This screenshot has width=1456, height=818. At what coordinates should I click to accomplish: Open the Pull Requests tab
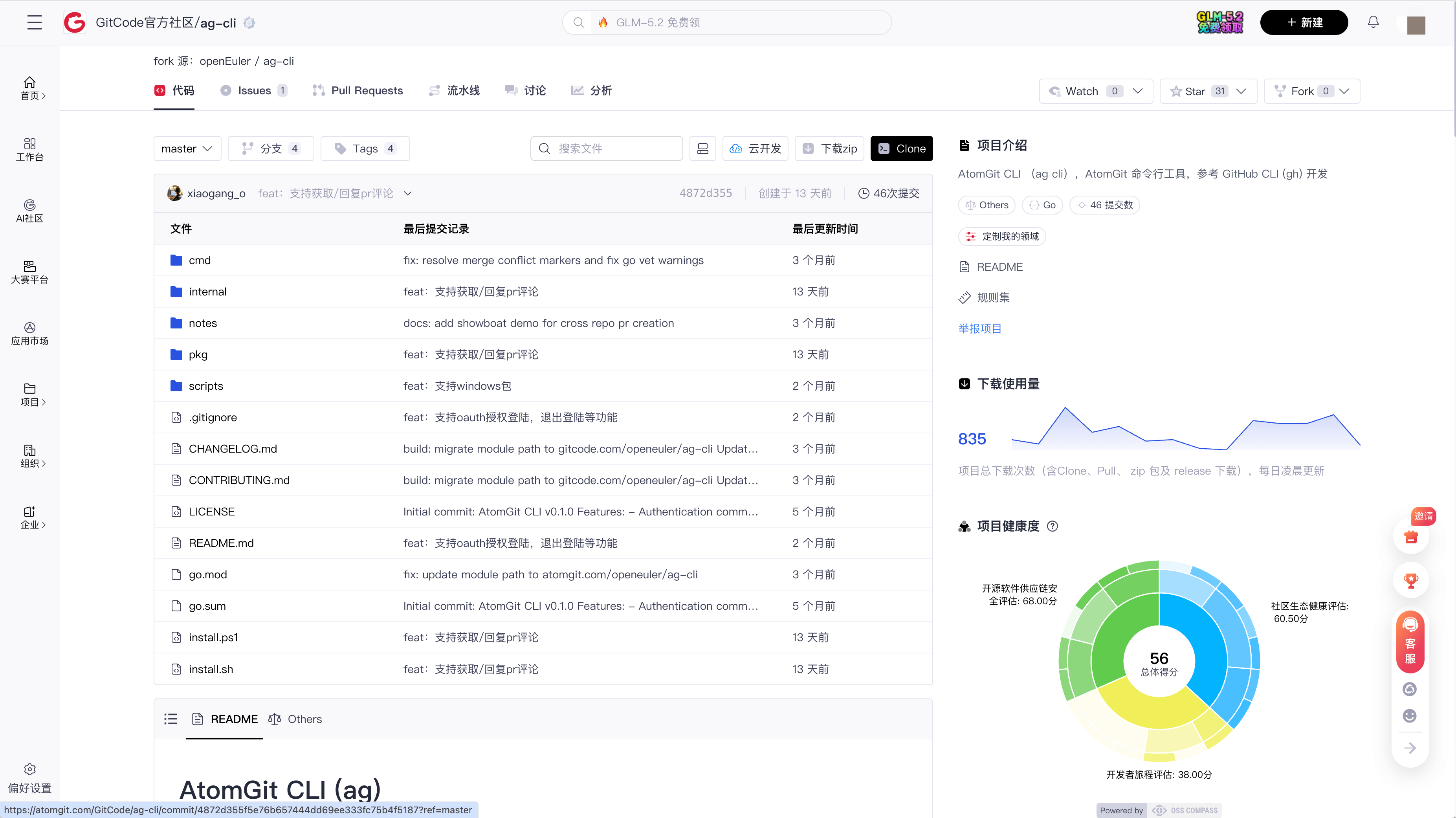coord(357,90)
